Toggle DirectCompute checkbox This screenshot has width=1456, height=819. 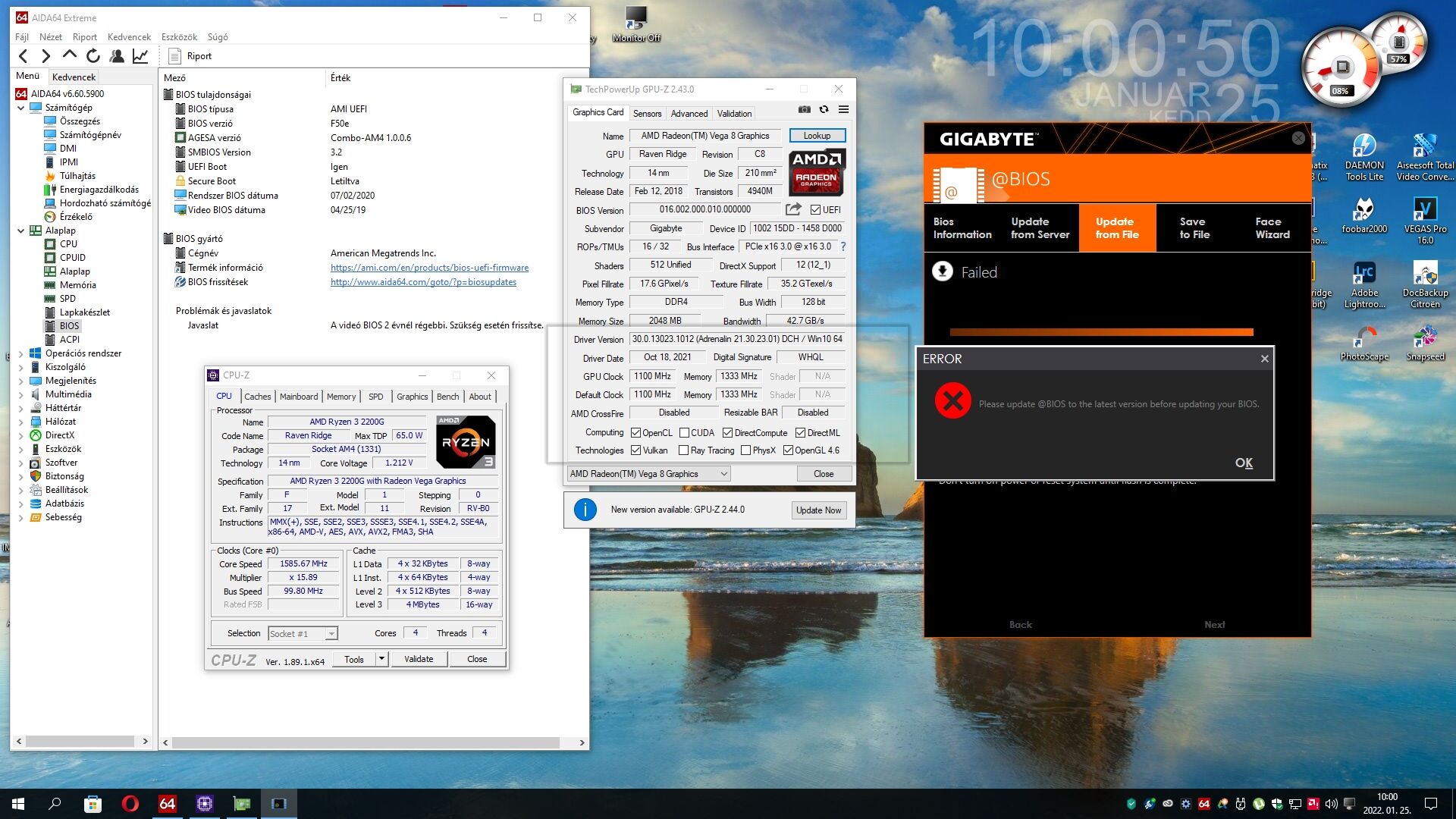727,433
